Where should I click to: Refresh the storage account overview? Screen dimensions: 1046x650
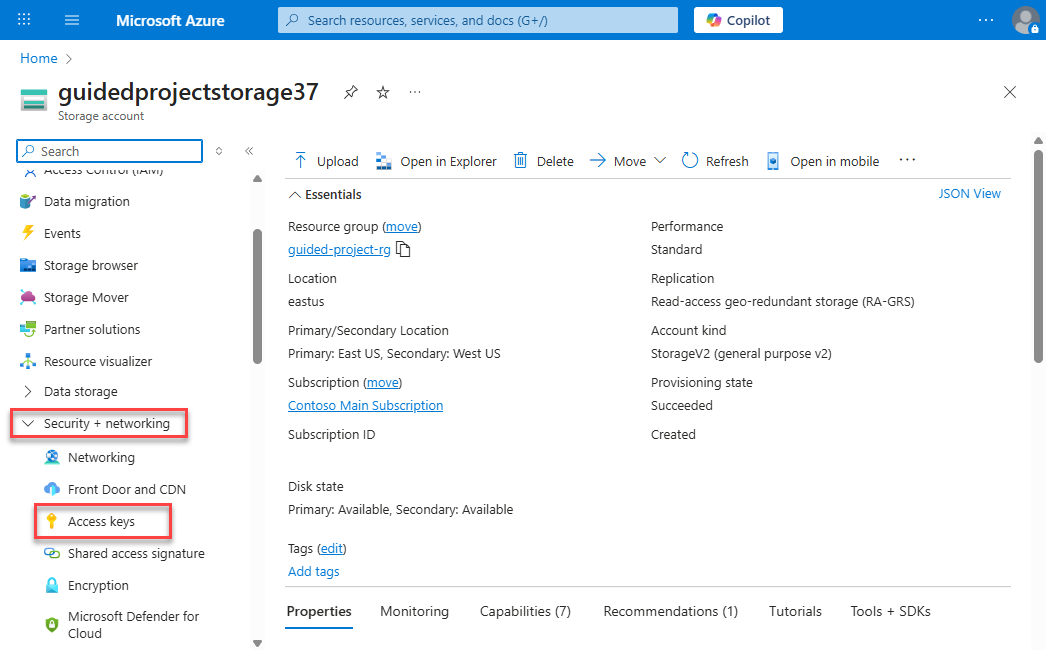(x=715, y=161)
